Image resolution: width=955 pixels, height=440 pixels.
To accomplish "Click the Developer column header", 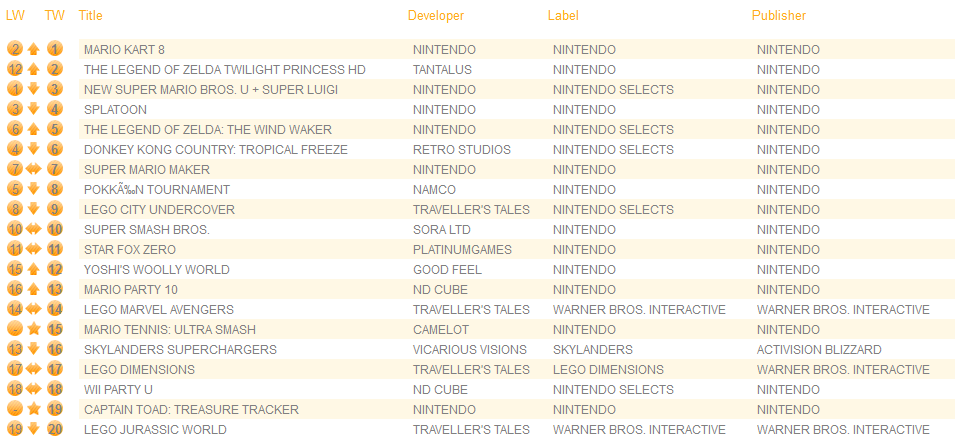I will (x=436, y=16).
